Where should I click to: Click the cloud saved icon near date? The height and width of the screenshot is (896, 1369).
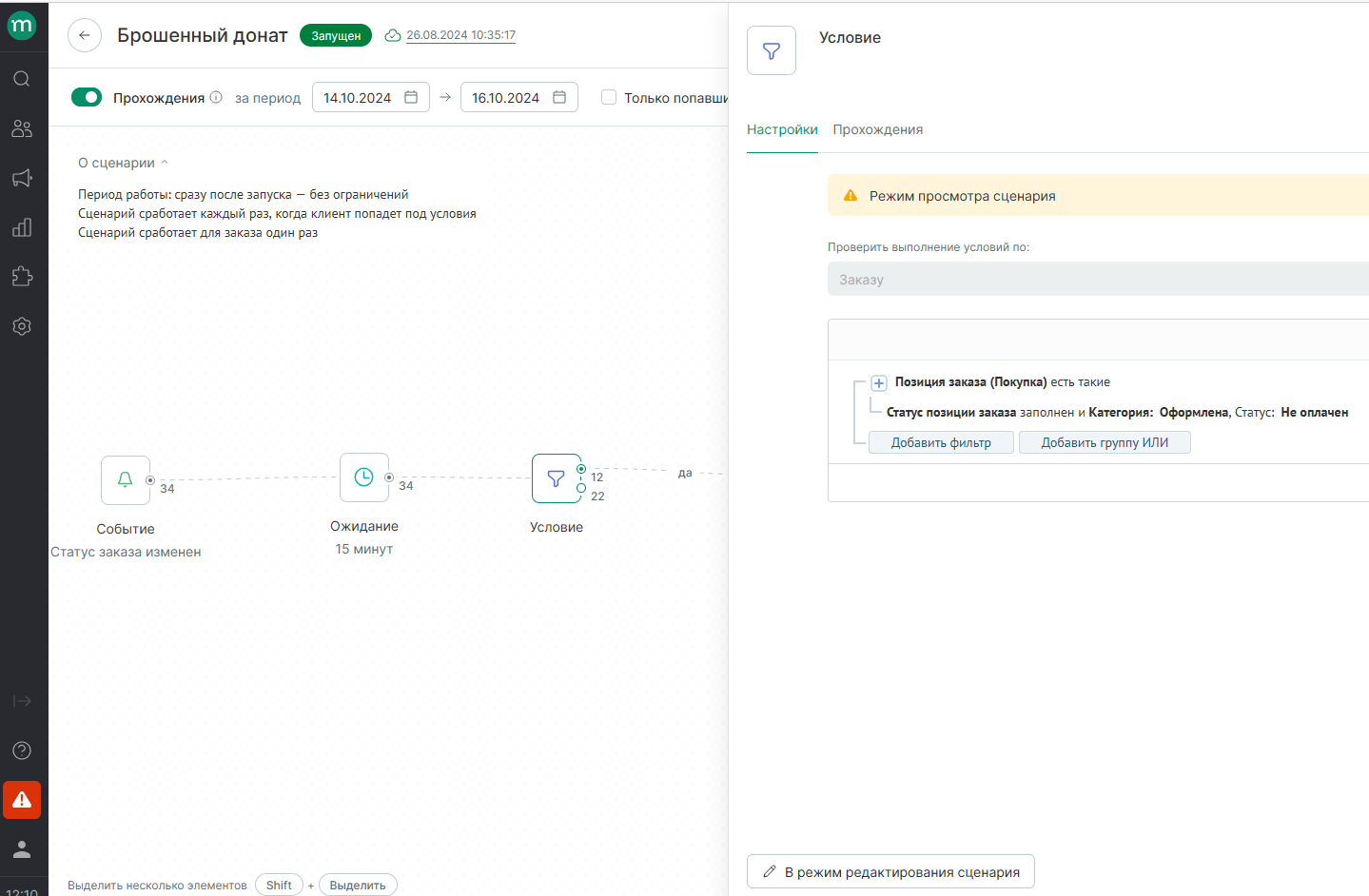(393, 35)
